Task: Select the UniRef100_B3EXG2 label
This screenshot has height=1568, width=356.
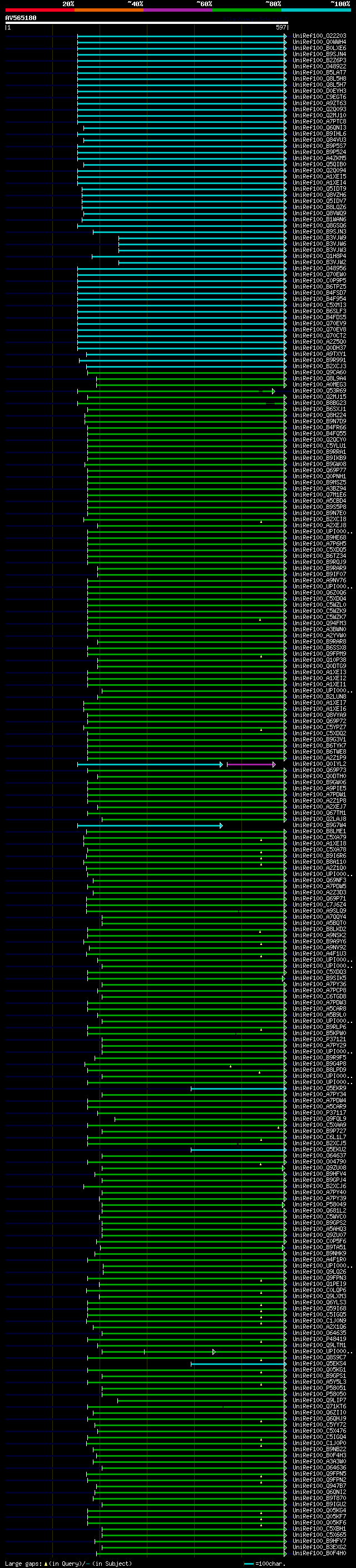Action: click(x=319, y=1548)
